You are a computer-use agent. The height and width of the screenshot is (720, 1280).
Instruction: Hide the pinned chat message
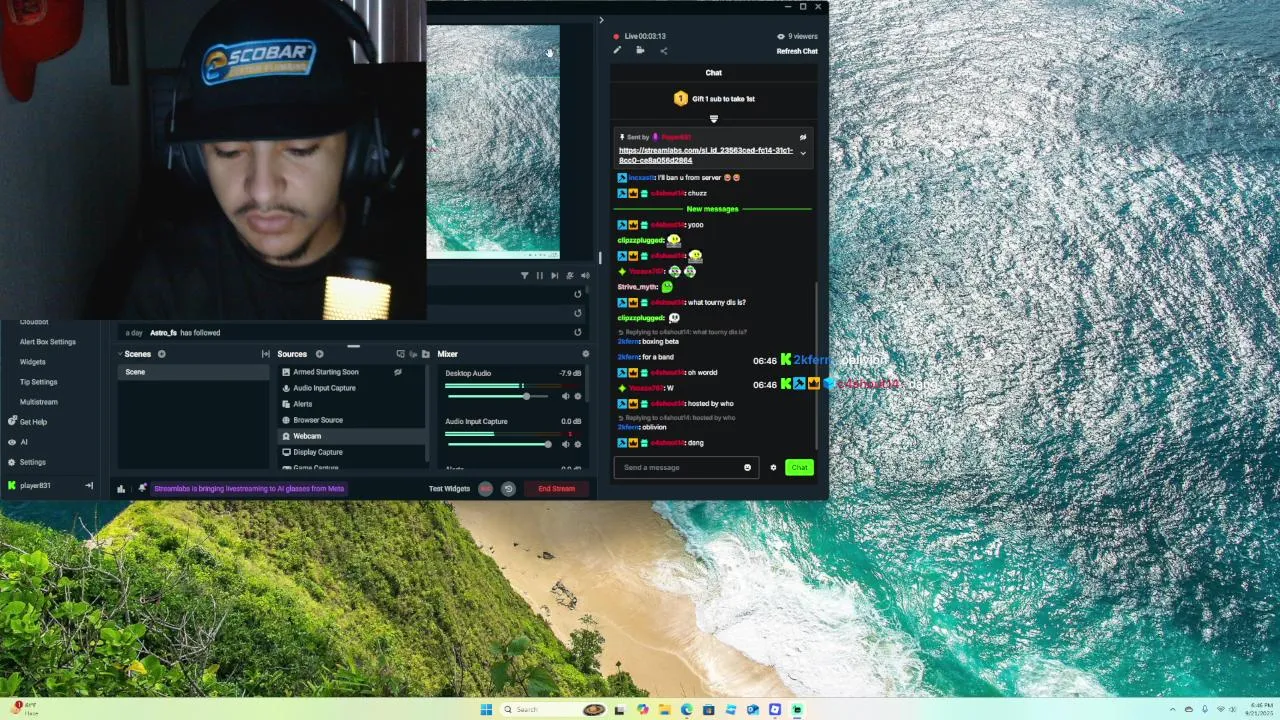(x=802, y=137)
